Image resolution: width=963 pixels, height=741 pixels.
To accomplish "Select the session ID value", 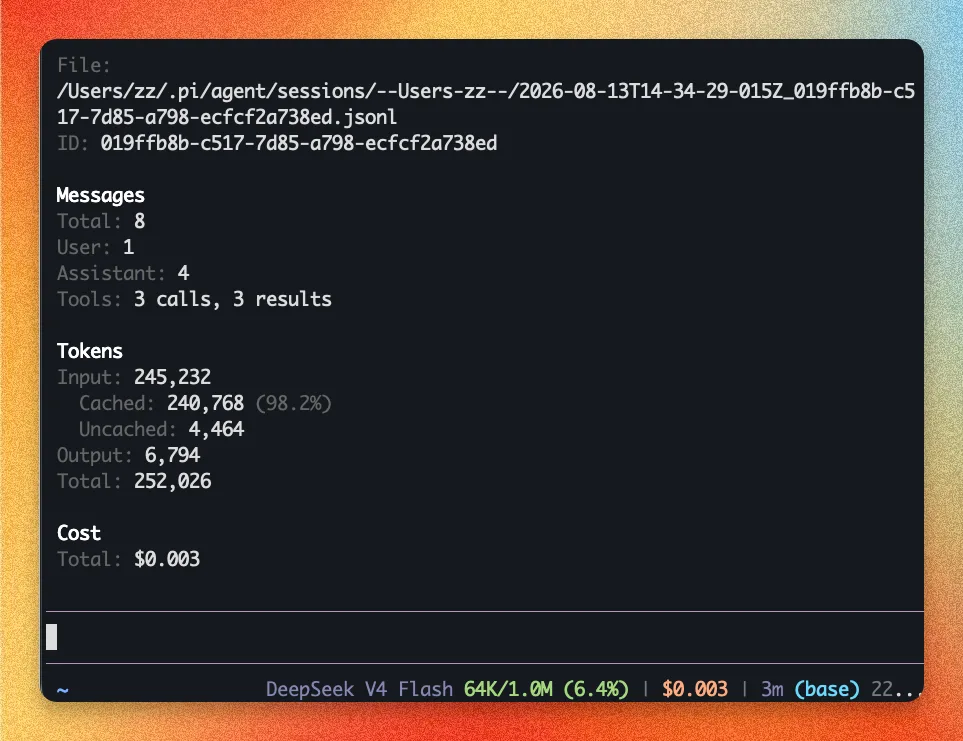I will (x=298, y=143).
